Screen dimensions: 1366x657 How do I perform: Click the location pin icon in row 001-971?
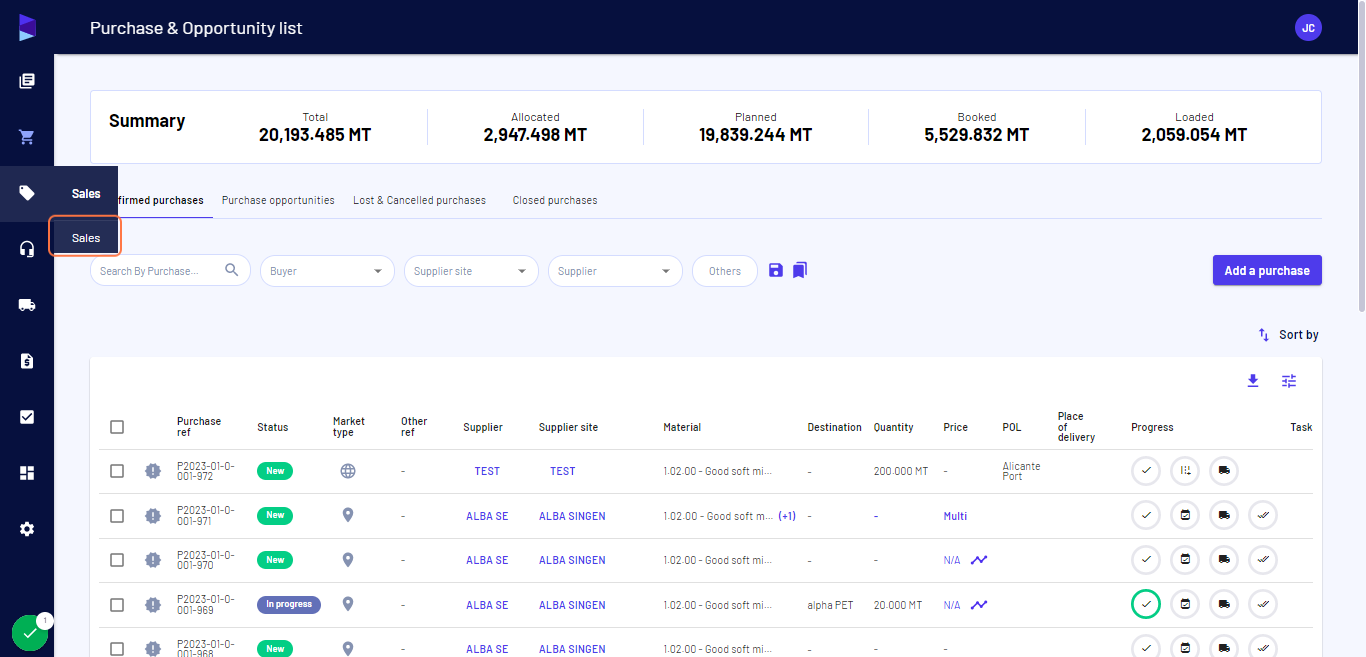point(348,515)
